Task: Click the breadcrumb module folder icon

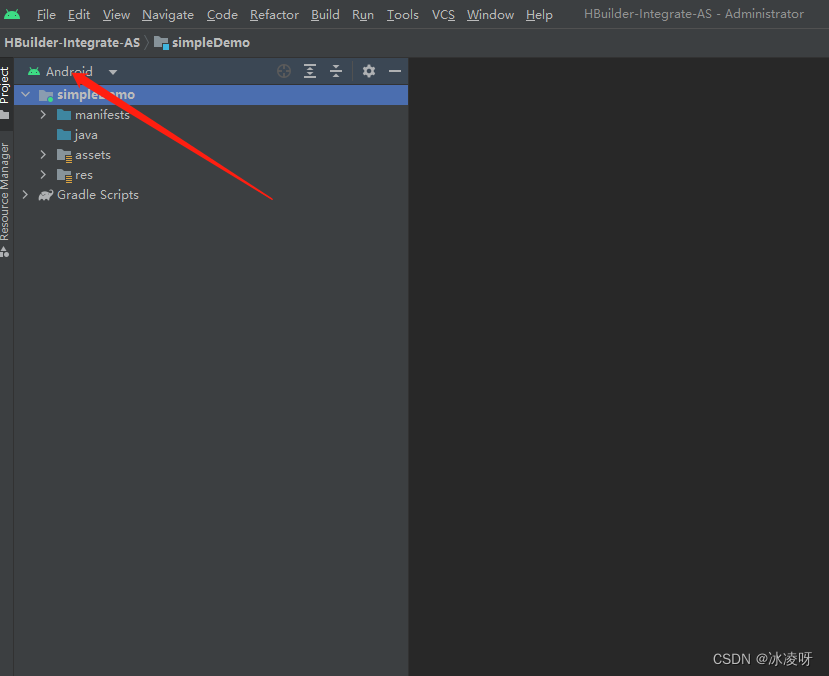Action: point(161,43)
